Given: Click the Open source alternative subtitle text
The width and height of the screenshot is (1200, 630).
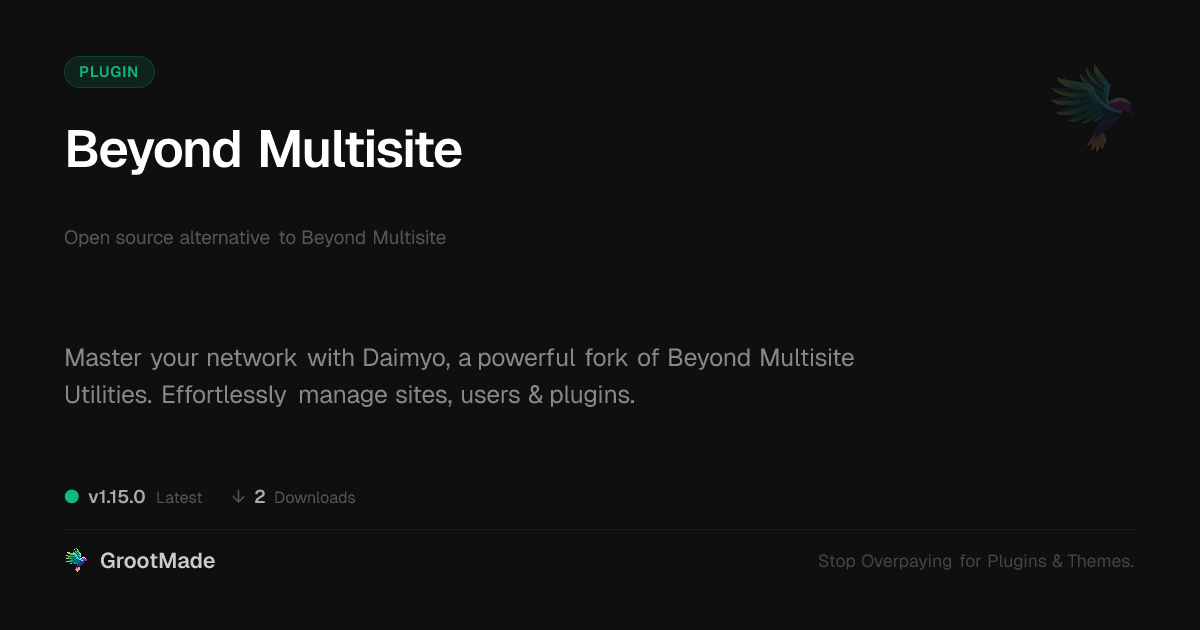Looking at the screenshot, I should tap(167, 238).
